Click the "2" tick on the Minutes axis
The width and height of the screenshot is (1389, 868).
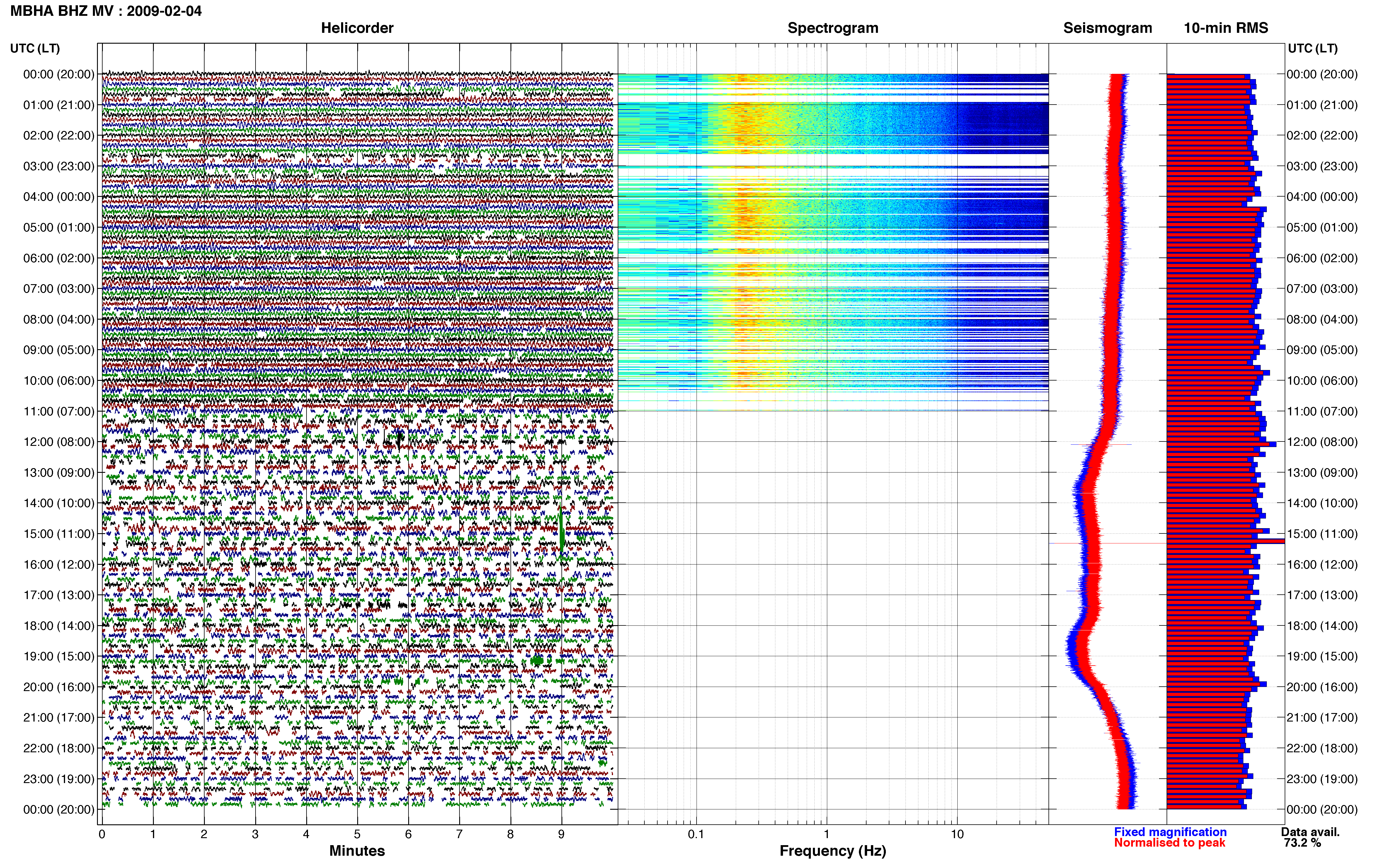[x=204, y=835]
